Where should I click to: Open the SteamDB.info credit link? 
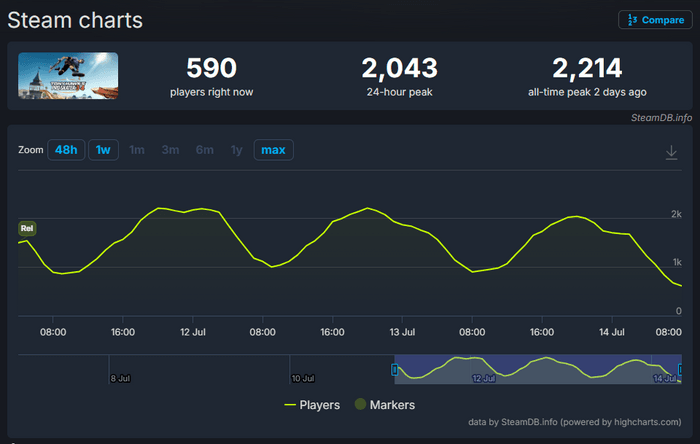click(661, 118)
